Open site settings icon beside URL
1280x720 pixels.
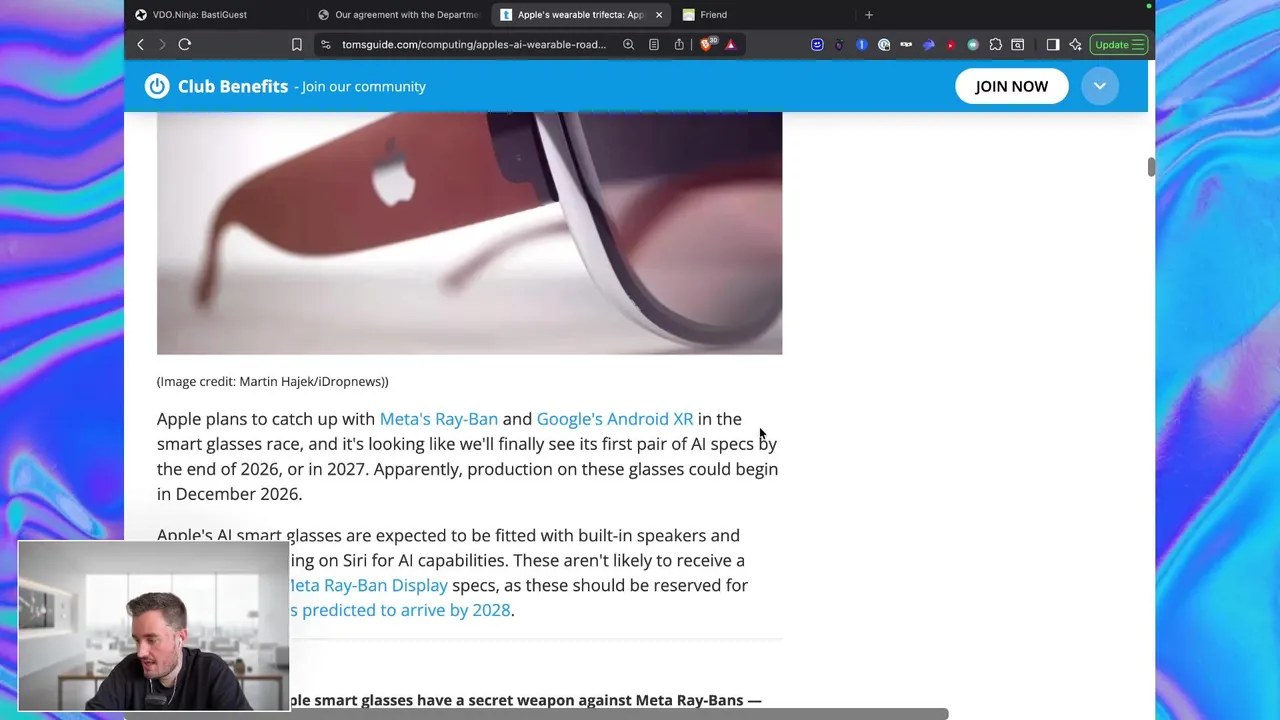[325, 44]
